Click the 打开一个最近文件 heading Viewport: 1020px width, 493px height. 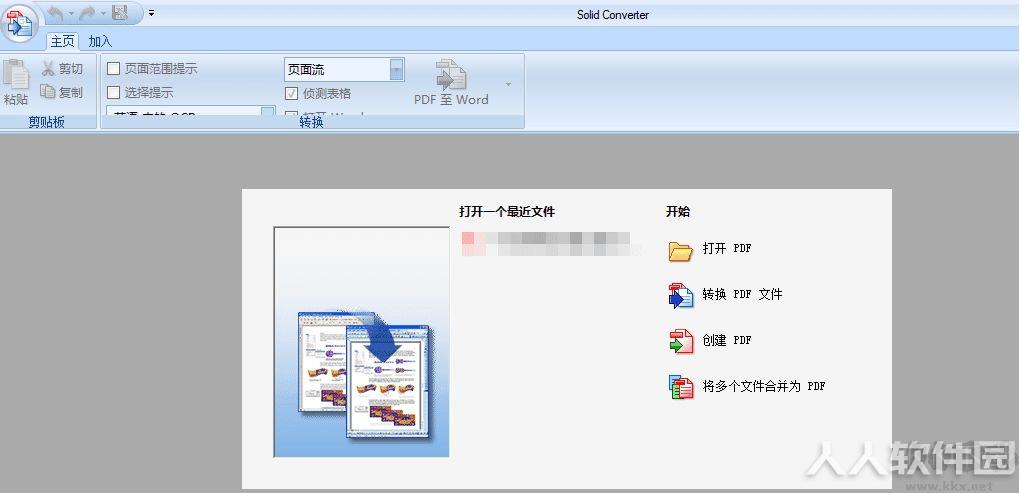tap(507, 211)
